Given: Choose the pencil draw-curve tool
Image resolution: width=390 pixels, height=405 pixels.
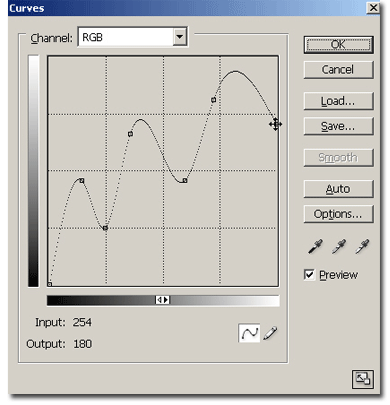Looking at the screenshot, I should coord(270,333).
